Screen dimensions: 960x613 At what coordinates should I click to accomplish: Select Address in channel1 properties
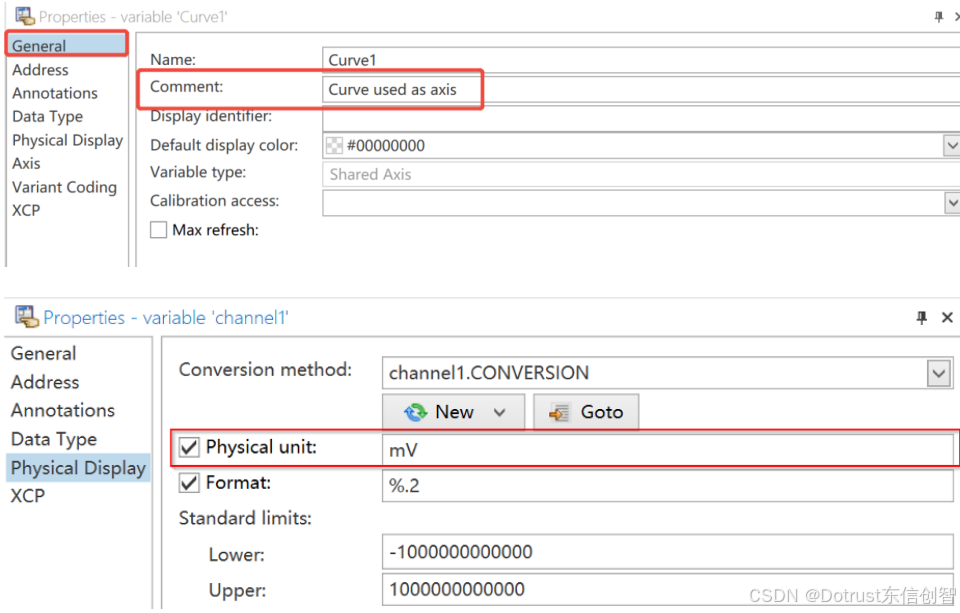[x=45, y=382]
